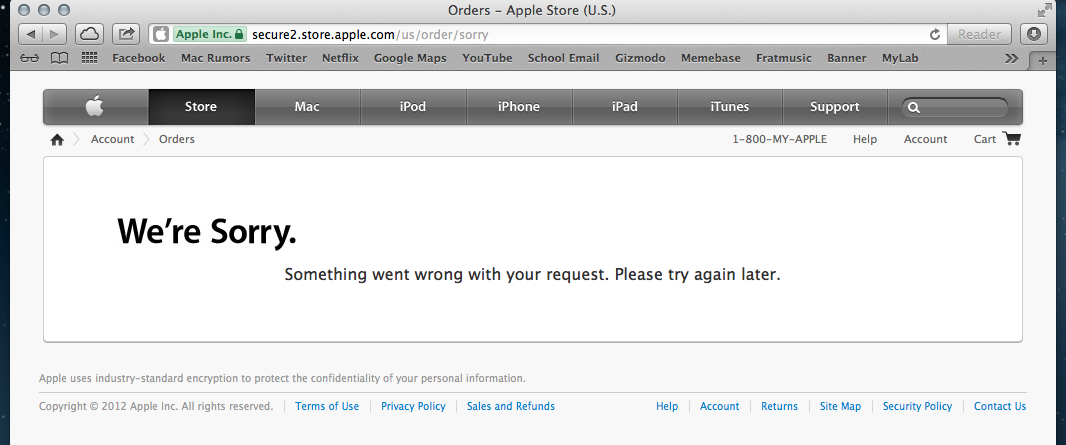Show more bookmarks with the double chevron

click(1012, 58)
